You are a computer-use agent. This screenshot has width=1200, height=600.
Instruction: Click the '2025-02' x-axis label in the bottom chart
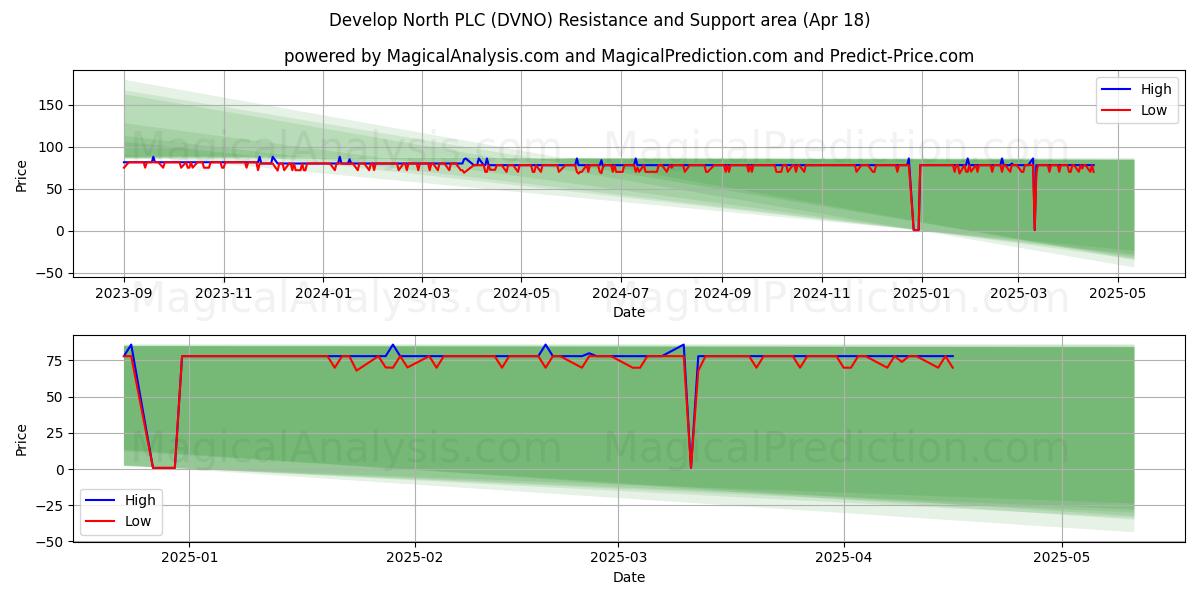point(414,557)
